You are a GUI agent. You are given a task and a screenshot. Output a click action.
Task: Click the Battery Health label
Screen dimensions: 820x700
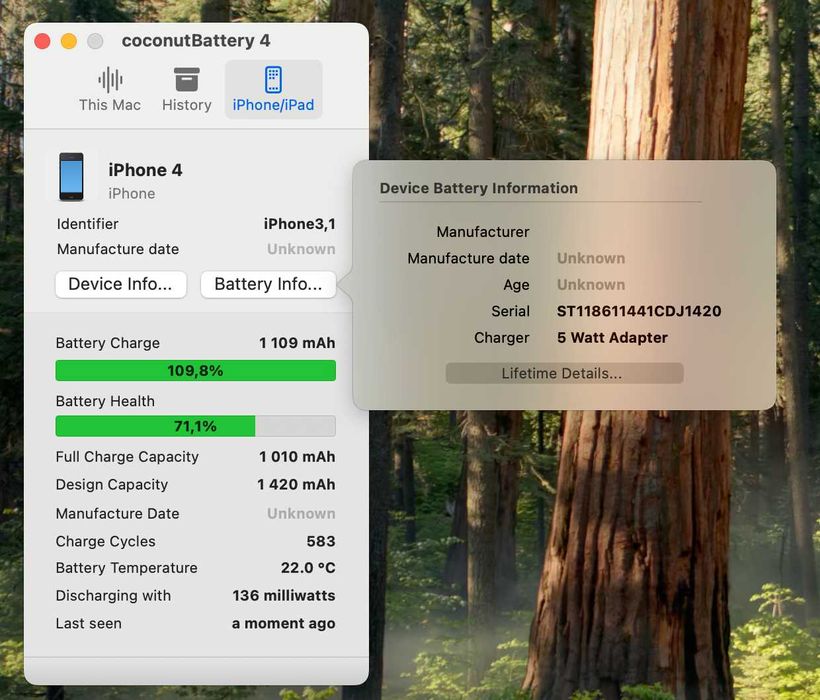105,401
